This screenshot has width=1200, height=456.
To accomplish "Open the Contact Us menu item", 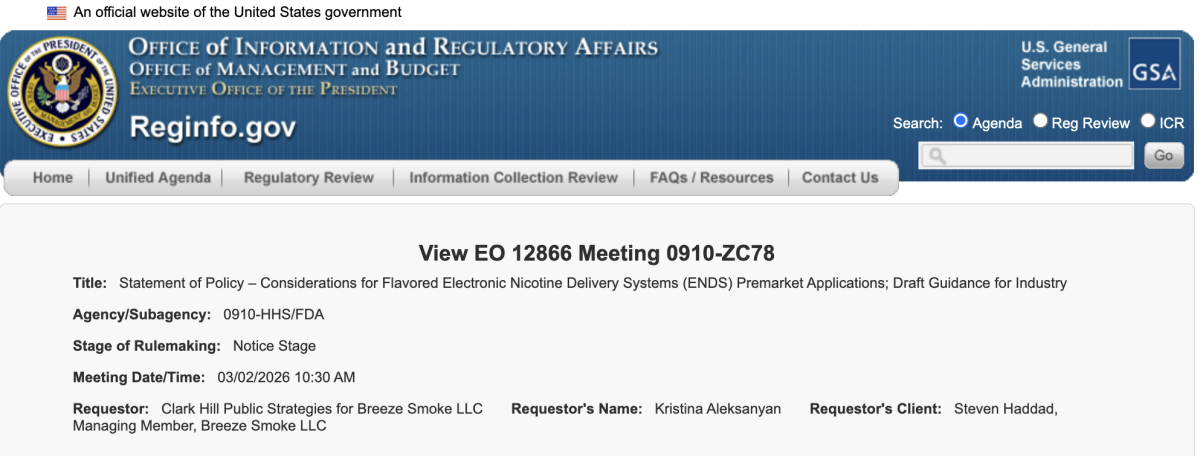I will pyautogui.click(x=840, y=178).
